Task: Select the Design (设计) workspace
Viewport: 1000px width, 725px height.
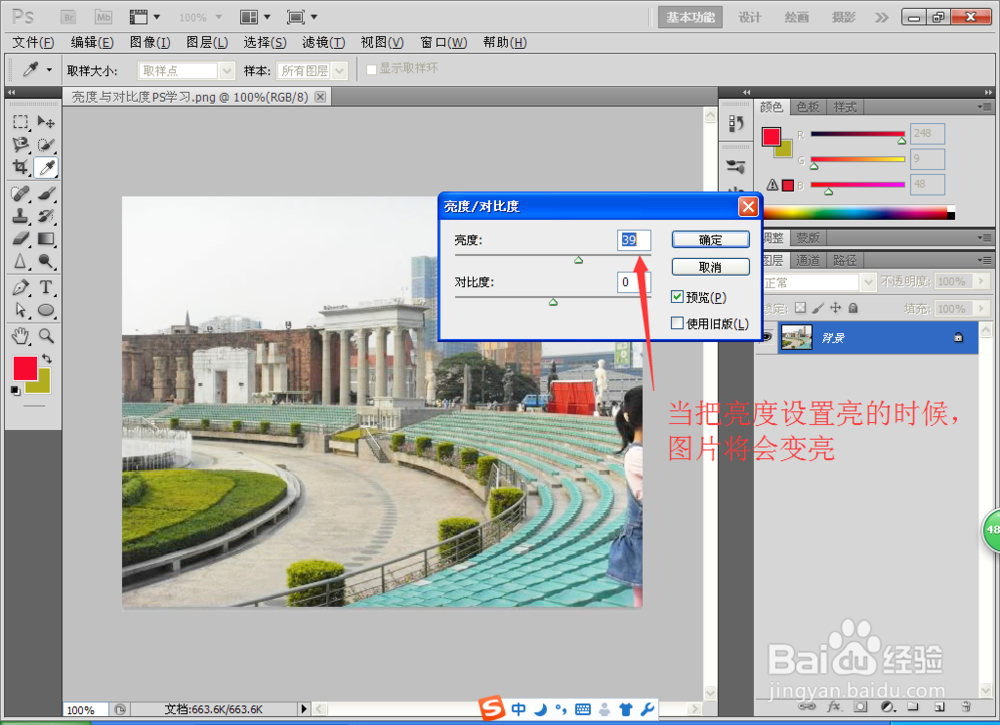Action: point(749,17)
